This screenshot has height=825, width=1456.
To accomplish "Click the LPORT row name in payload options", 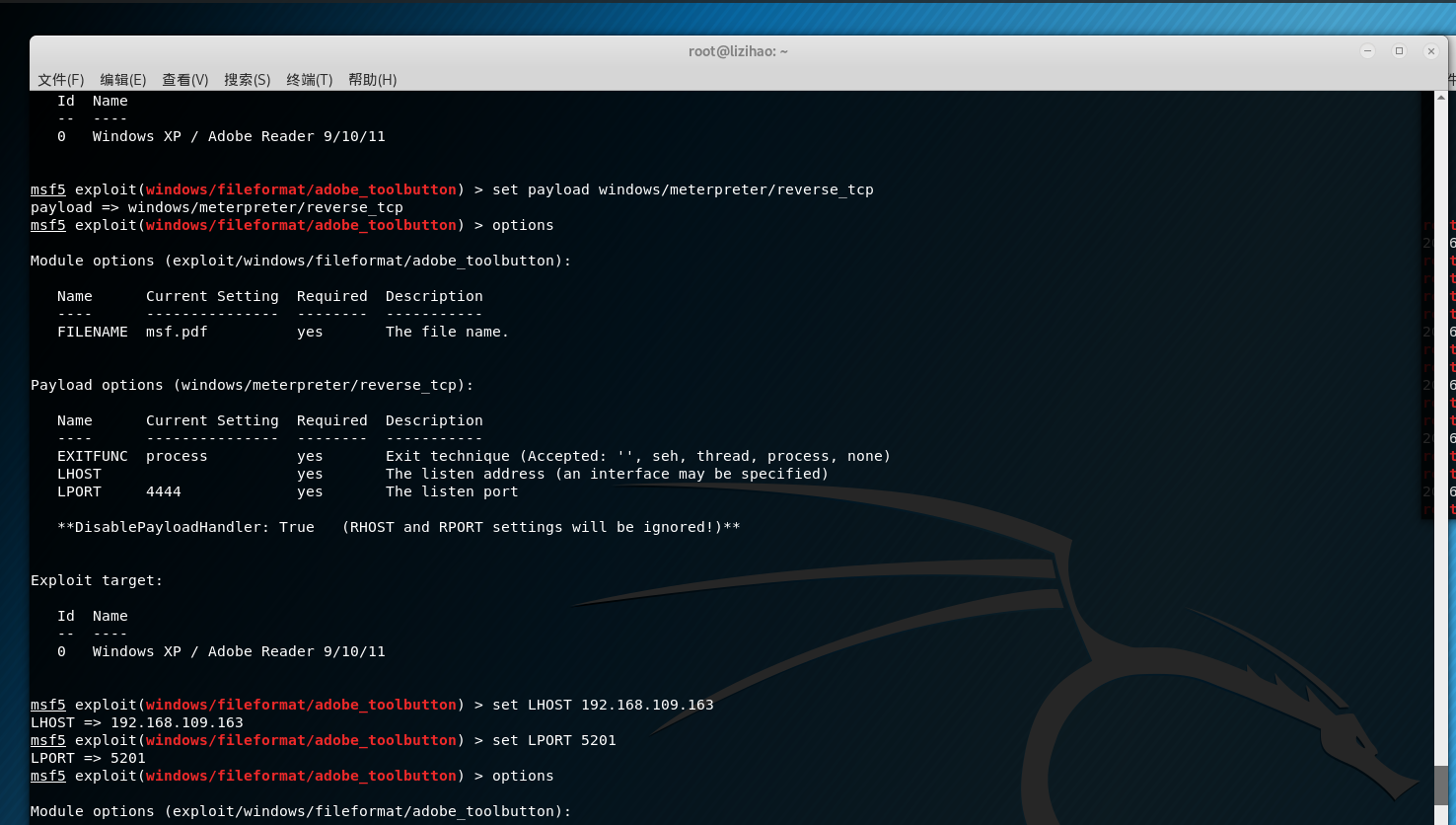I will point(79,491).
